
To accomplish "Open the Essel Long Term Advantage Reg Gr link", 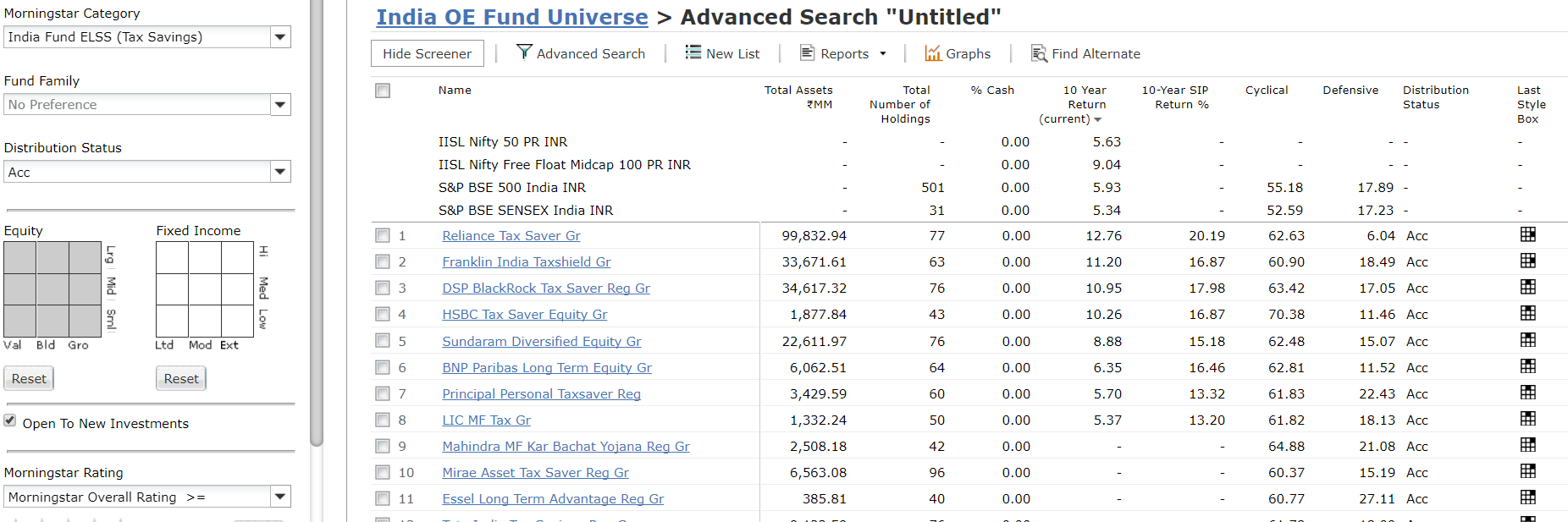I will tap(553, 499).
